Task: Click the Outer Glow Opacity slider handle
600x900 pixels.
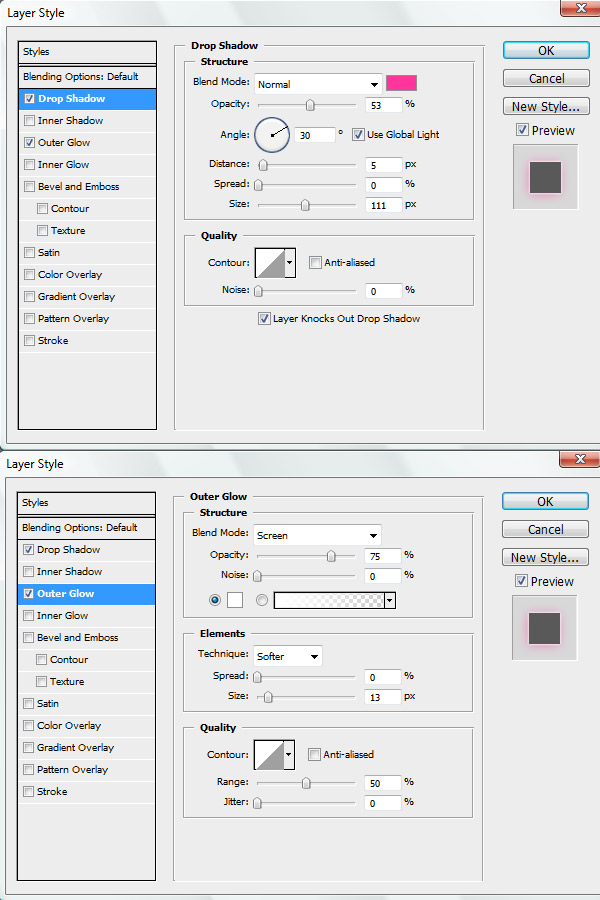Action: click(x=331, y=556)
